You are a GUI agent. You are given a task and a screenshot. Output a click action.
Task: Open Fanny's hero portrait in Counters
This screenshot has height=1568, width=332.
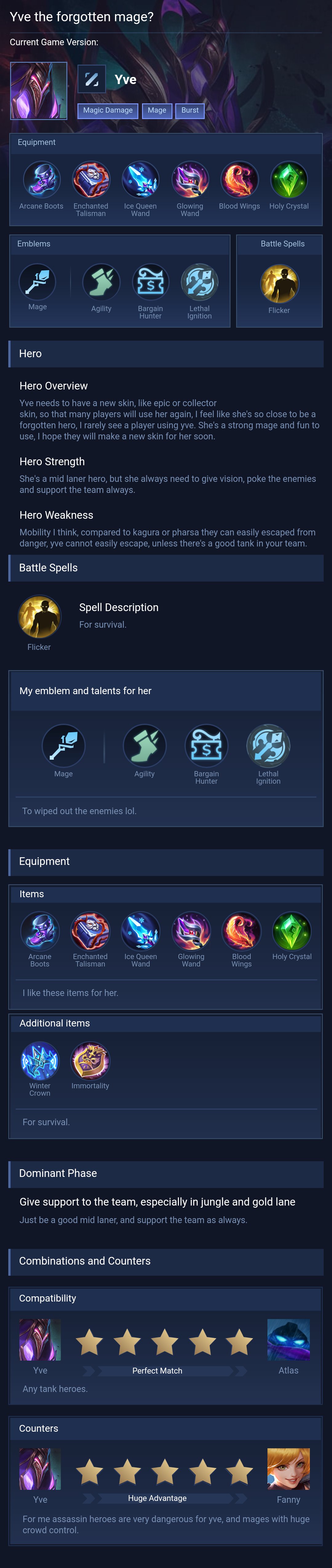click(289, 1469)
